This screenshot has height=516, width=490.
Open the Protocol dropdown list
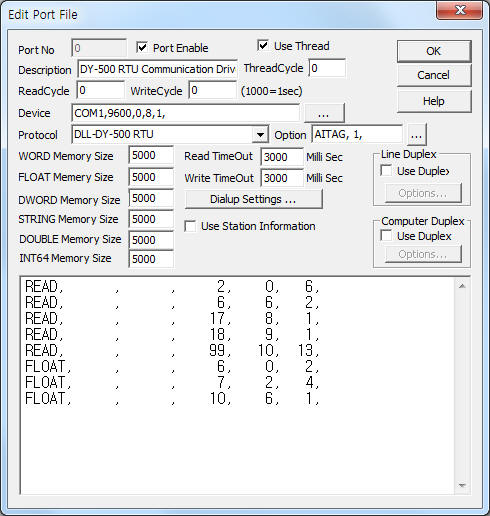click(260, 135)
